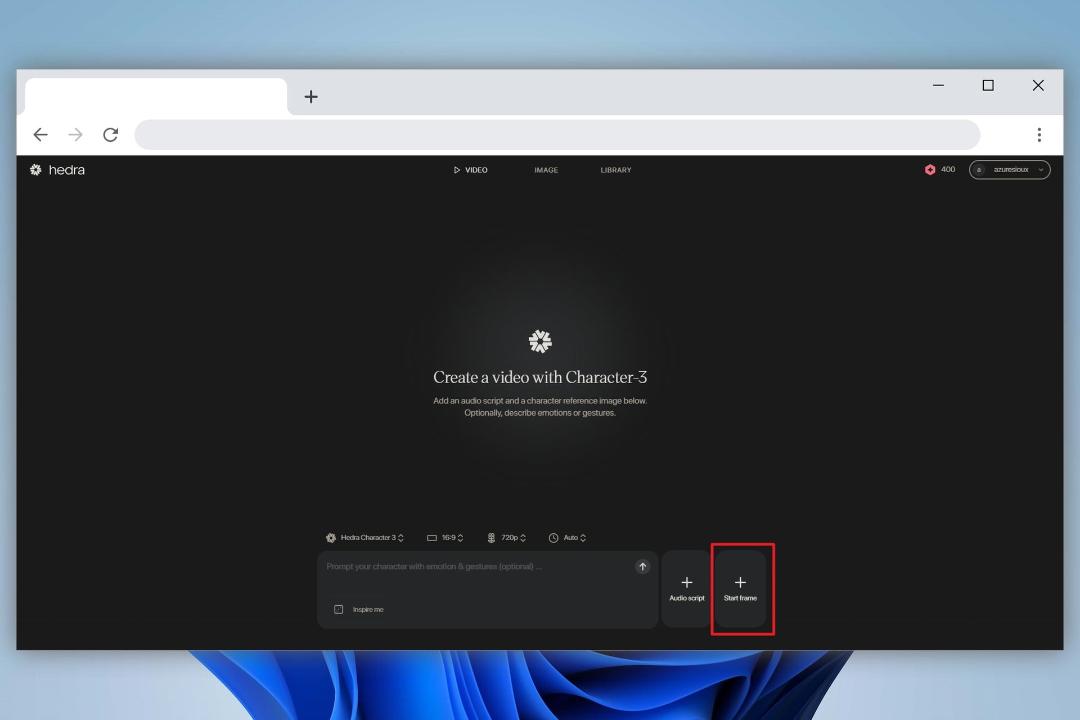Open the browser three-dot menu

[x=1039, y=134]
